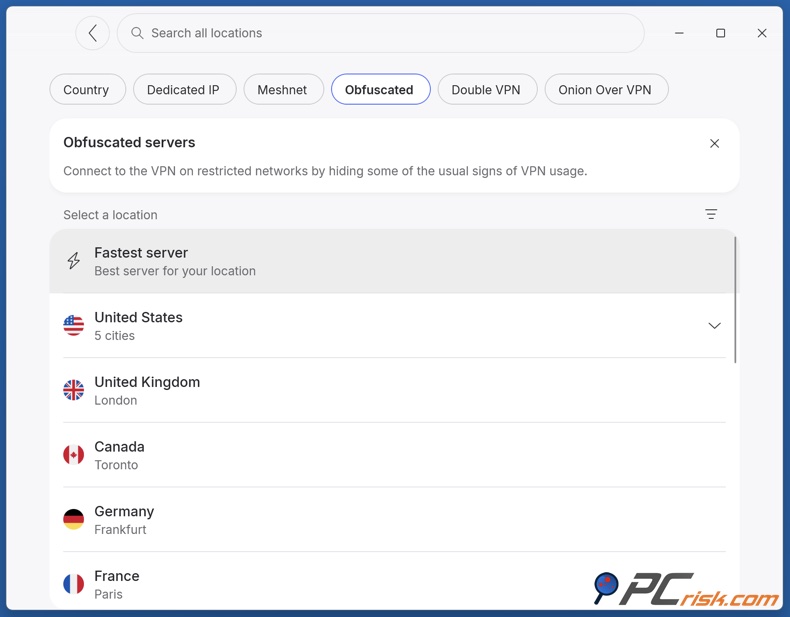Select United States location row
The image size is (790, 617).
click(392, 326)
